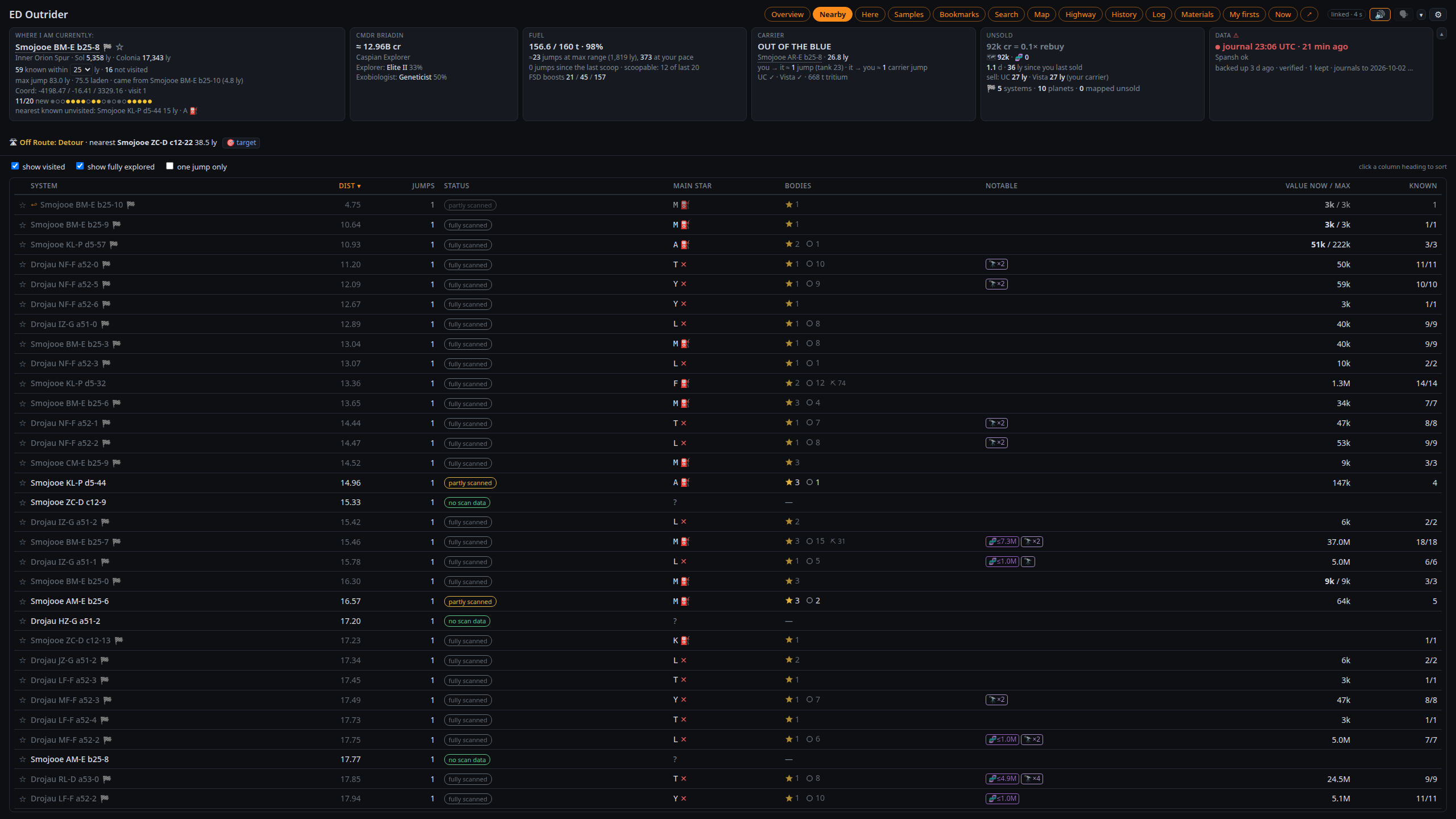Image resolution: width=1456 pixels, height=819 pixels.
Task: Click the bio ≤7.3M badge on Smojooe BM-E b25-7
Action: (x=1002, y=541)
